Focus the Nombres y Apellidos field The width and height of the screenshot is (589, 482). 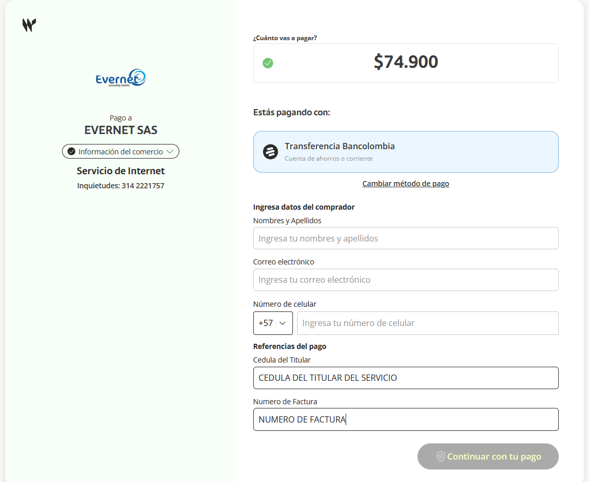point(406,238)
